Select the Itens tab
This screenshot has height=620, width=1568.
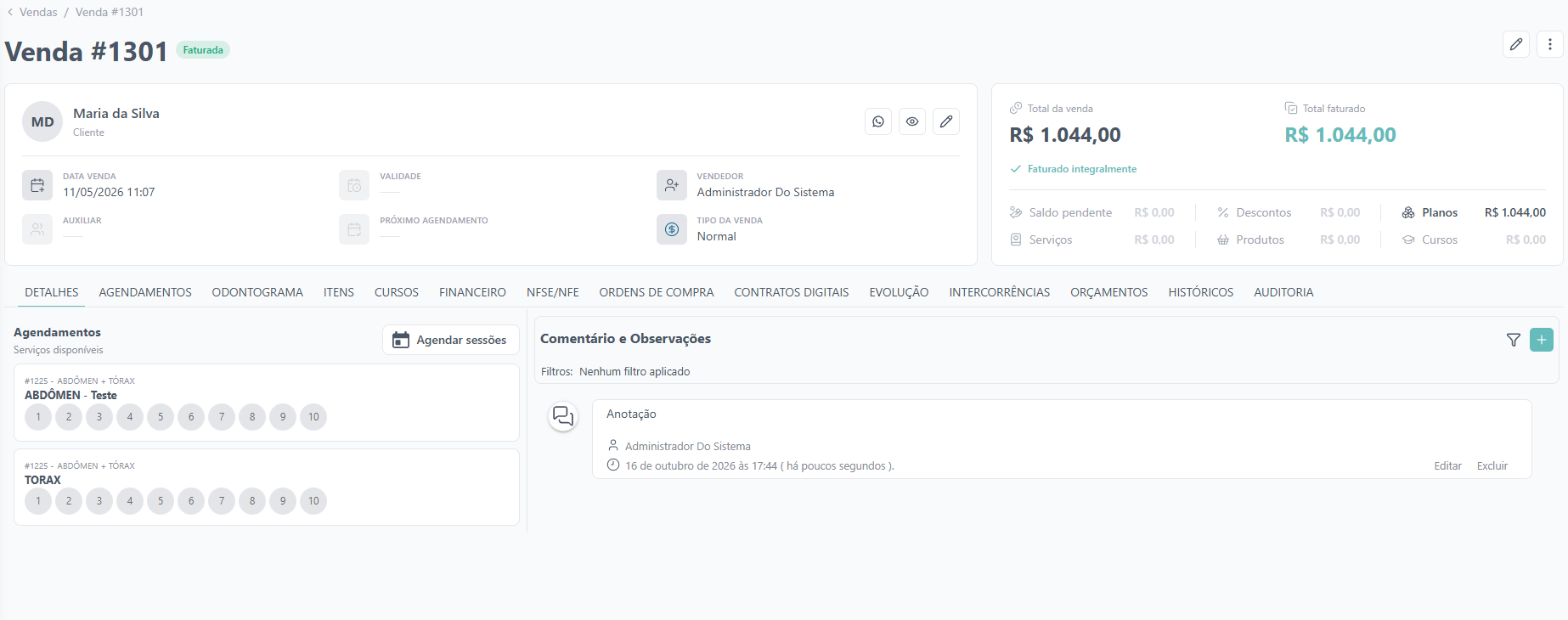(x=339, y=292)
